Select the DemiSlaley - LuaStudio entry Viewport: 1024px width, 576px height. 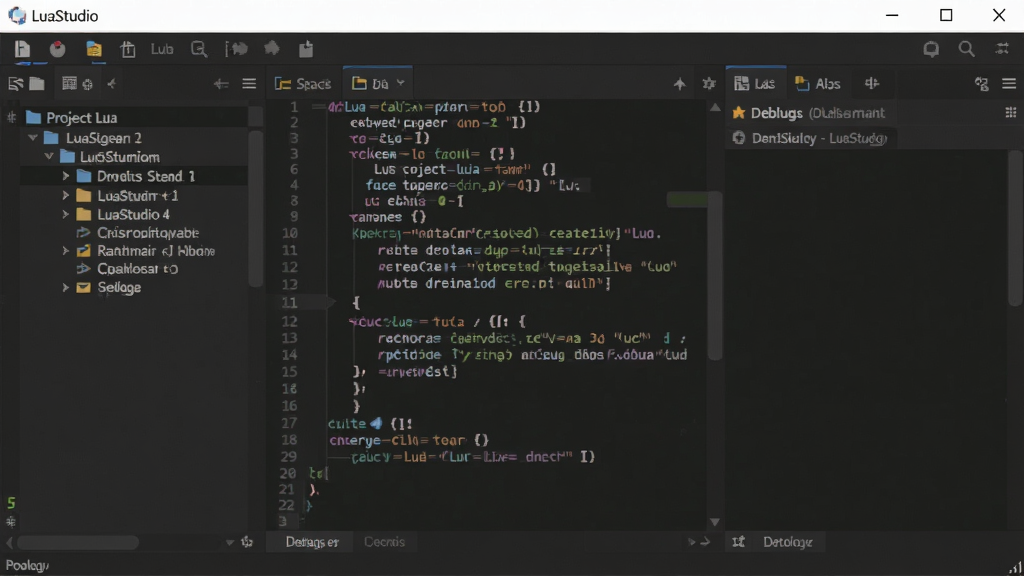pyautogui.click(x=810, y=138)
